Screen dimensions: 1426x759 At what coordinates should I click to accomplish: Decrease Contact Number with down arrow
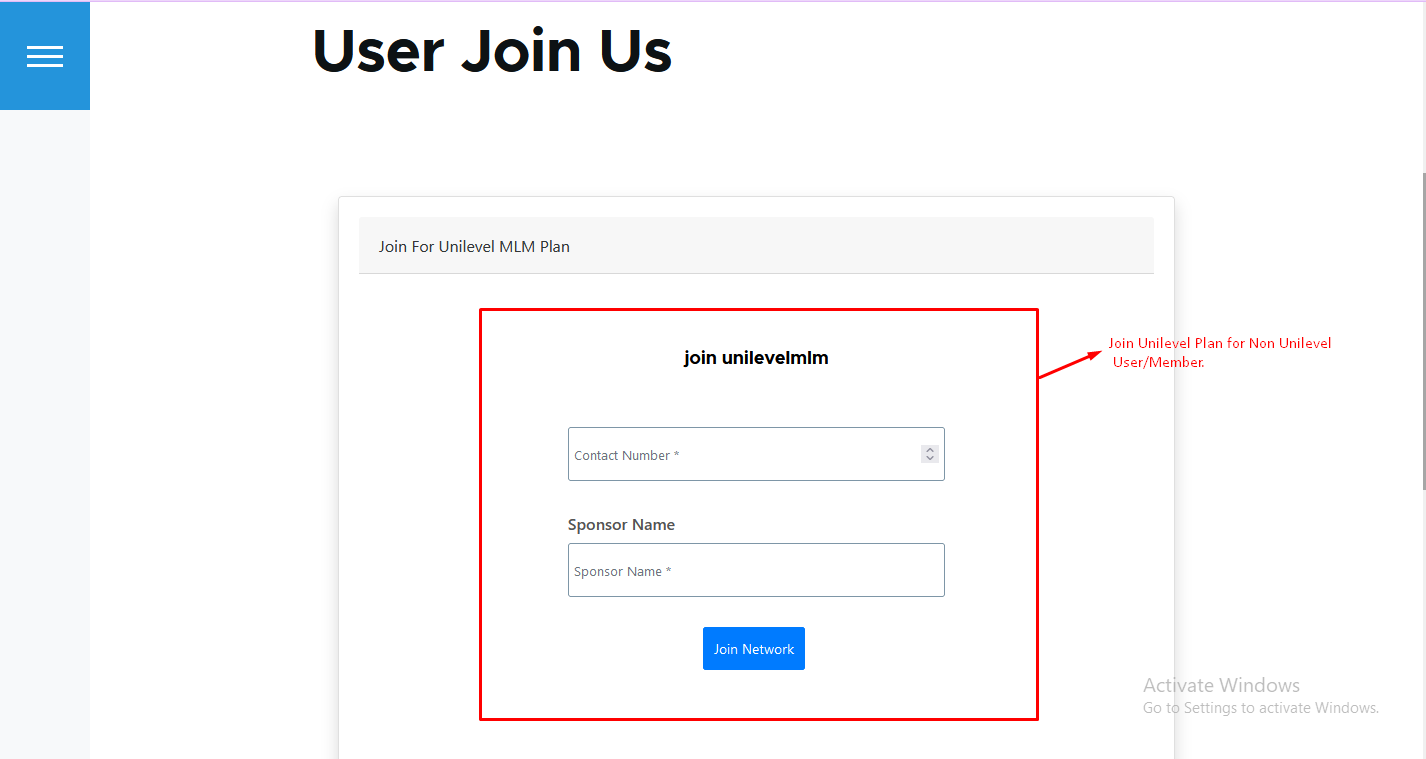930,459
